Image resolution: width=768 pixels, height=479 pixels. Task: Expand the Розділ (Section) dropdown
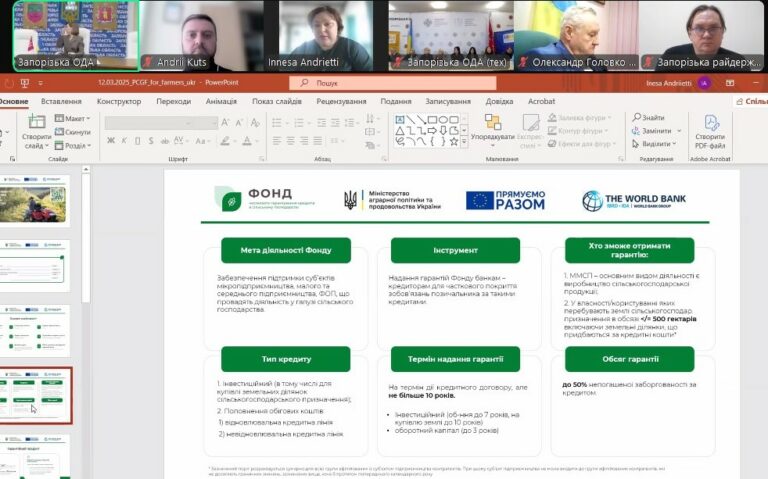pos(73,145)
